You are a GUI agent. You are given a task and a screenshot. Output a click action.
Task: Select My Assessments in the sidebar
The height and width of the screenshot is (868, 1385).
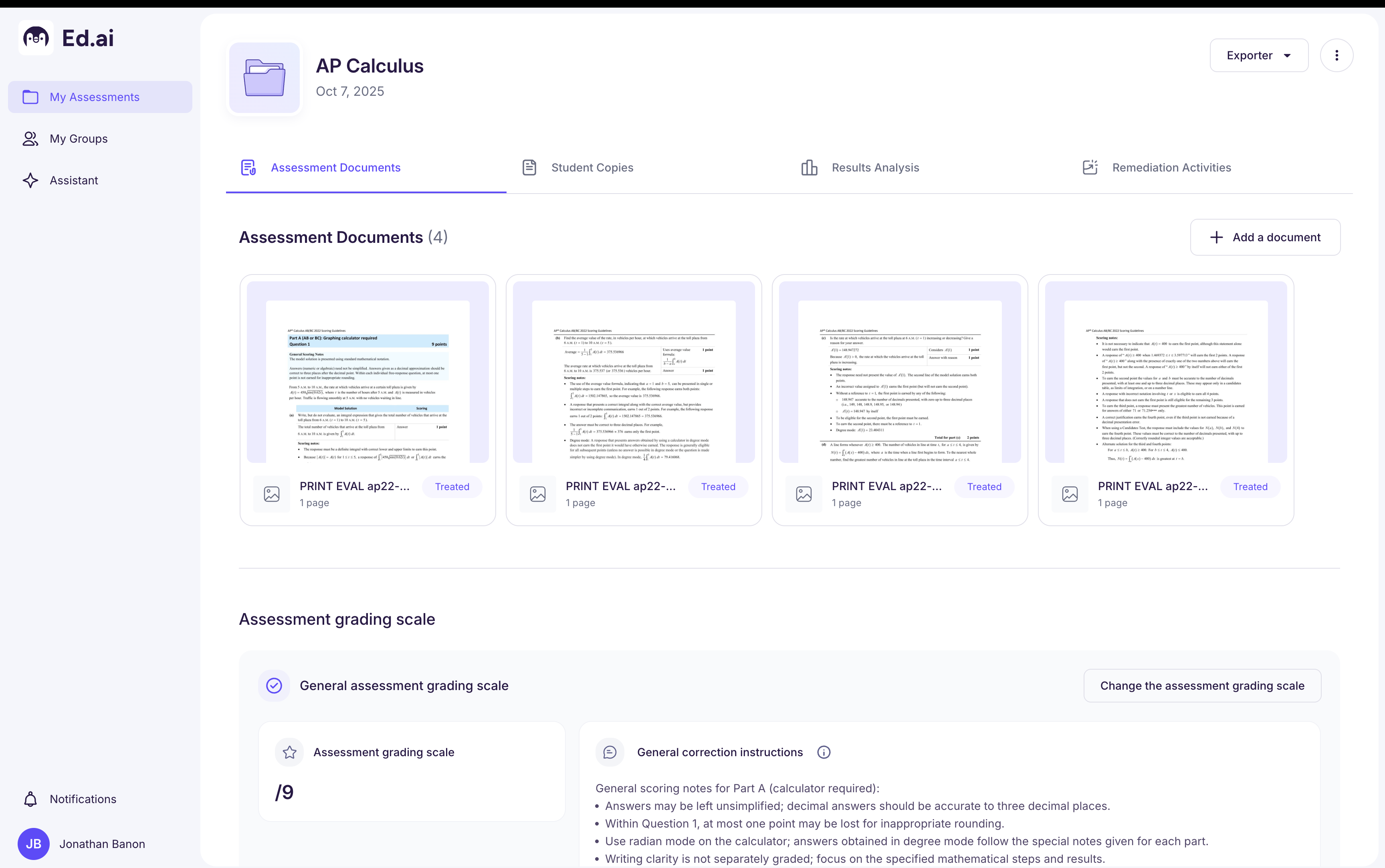tap(95, 97)
